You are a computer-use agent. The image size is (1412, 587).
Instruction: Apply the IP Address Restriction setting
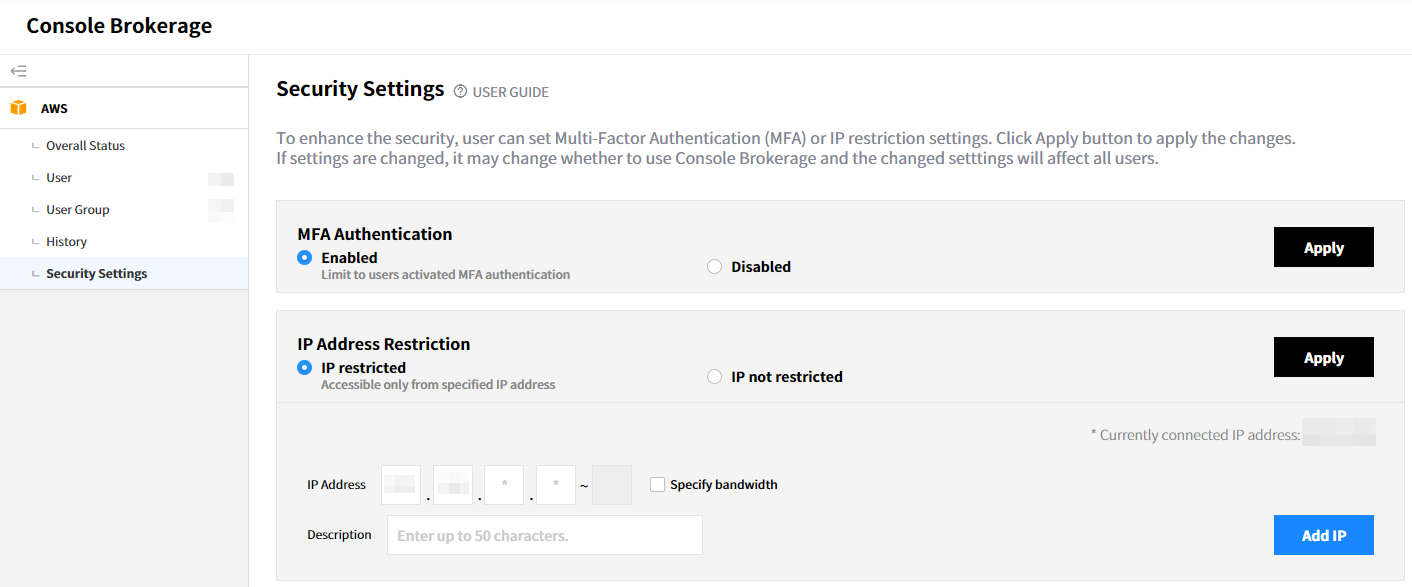pos(1323,358)
